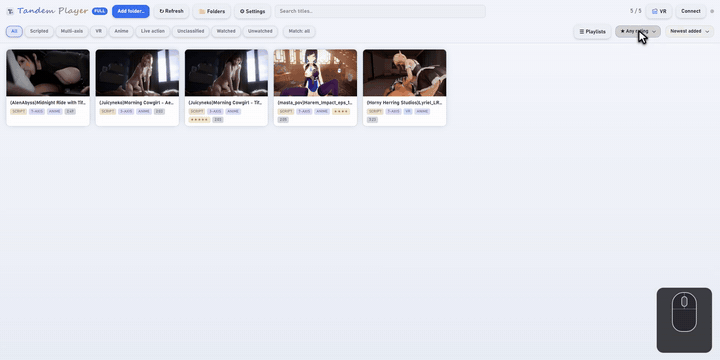
Task: Toggle the Unwatched filter
Action: tap(260, 31)
